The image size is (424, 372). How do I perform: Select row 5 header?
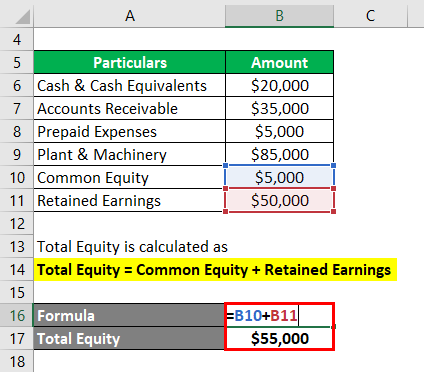(17, 62)
